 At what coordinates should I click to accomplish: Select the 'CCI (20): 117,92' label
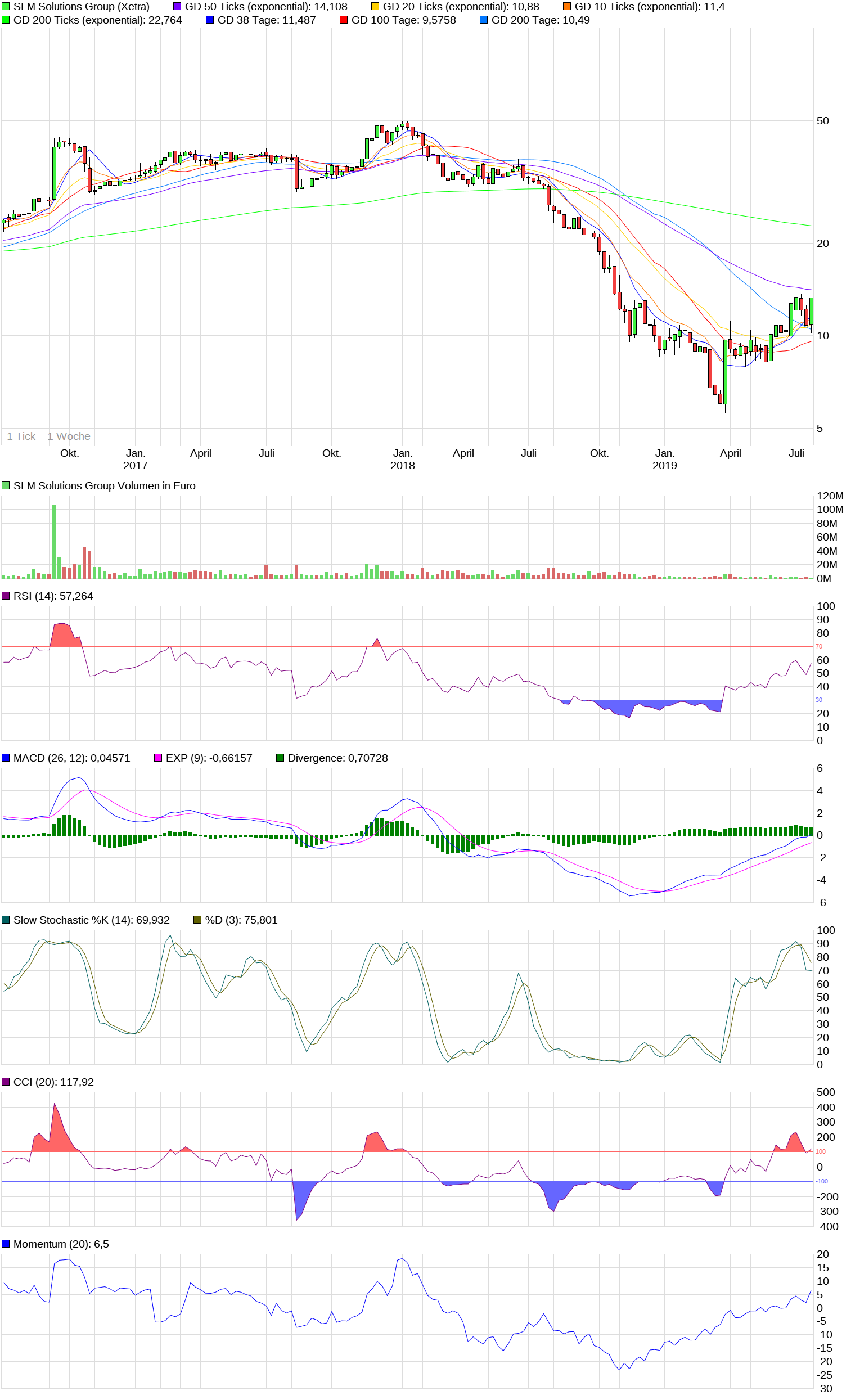pos(53,1082)
